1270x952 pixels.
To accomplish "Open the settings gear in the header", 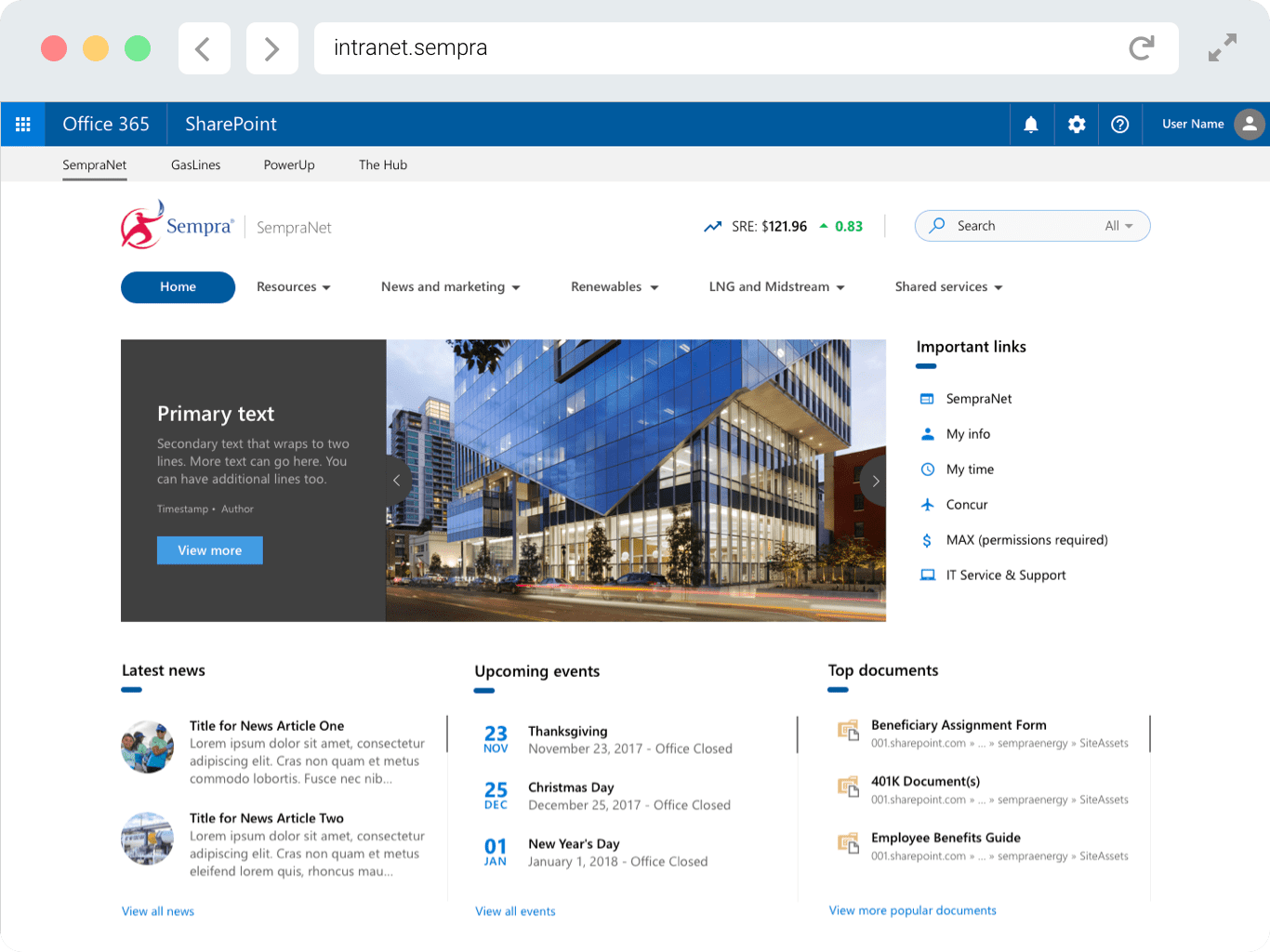I will click(1077, 124).
